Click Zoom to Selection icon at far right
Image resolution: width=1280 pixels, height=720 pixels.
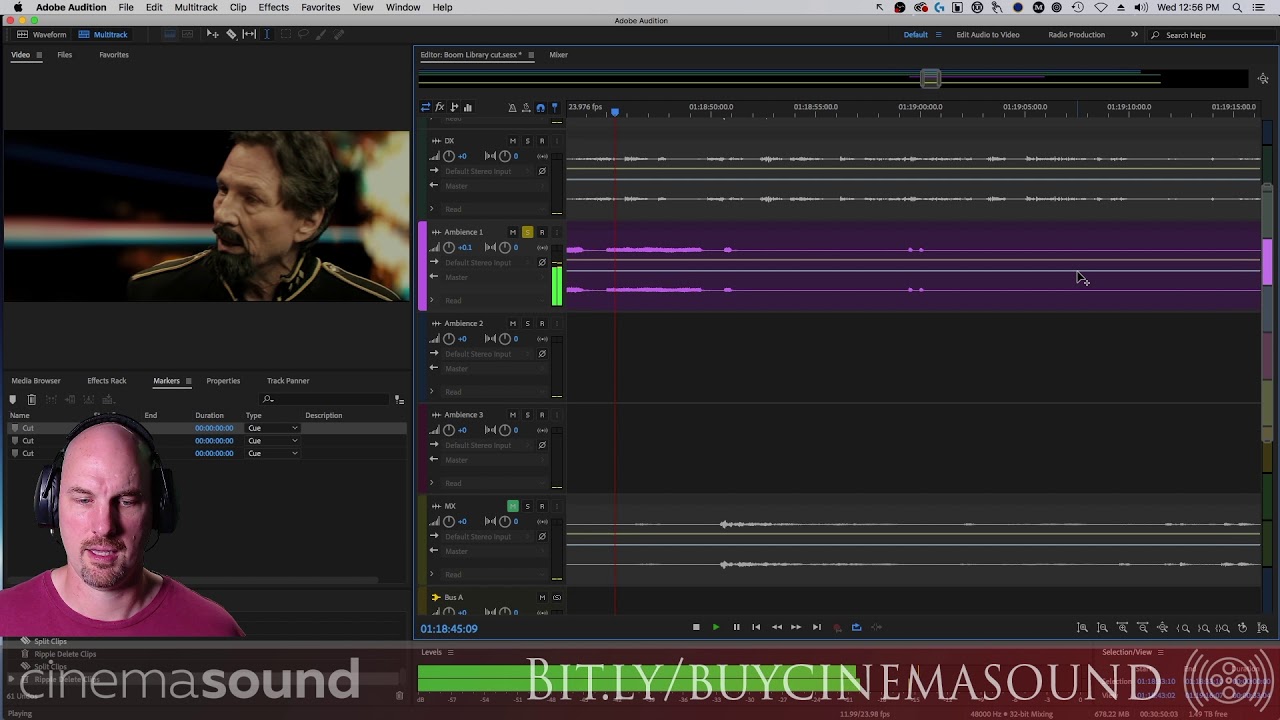[x=1263, y=628]
